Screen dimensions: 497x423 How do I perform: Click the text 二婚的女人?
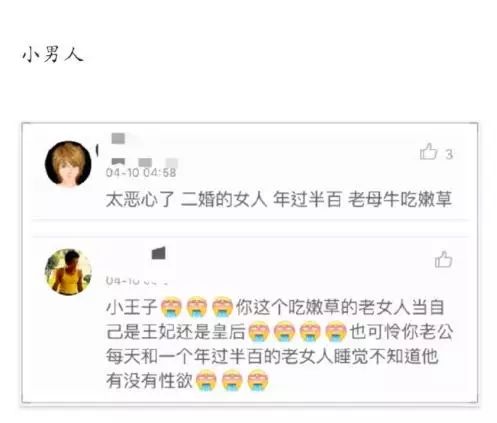(x=224, y=199)
